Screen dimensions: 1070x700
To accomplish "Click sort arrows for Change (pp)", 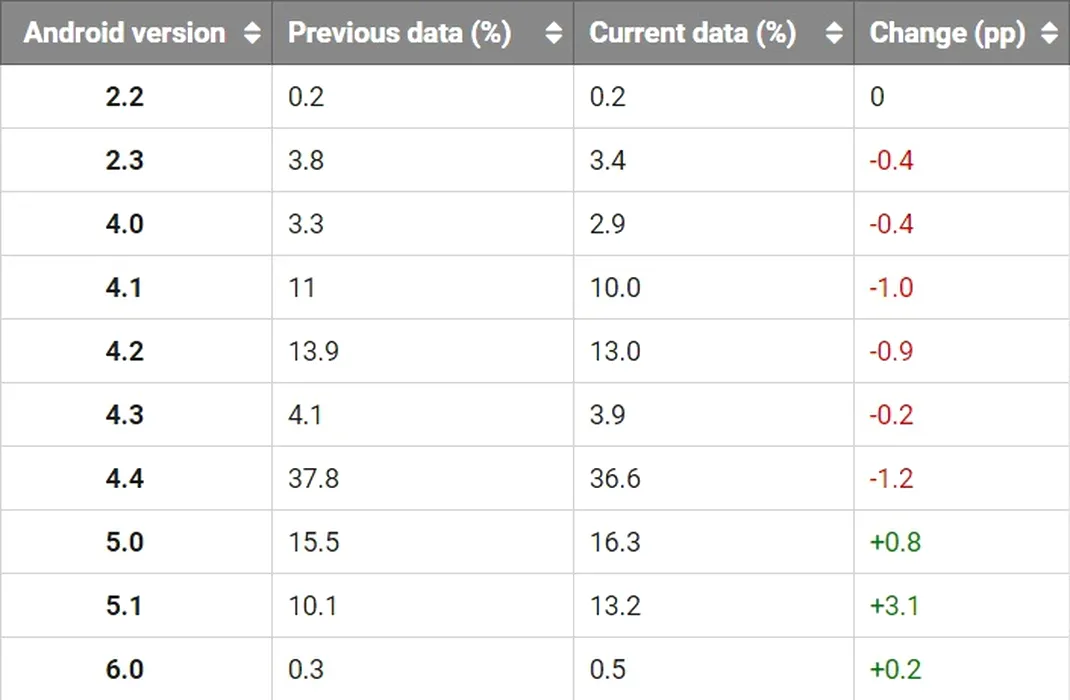I will tap(1050, 33).
